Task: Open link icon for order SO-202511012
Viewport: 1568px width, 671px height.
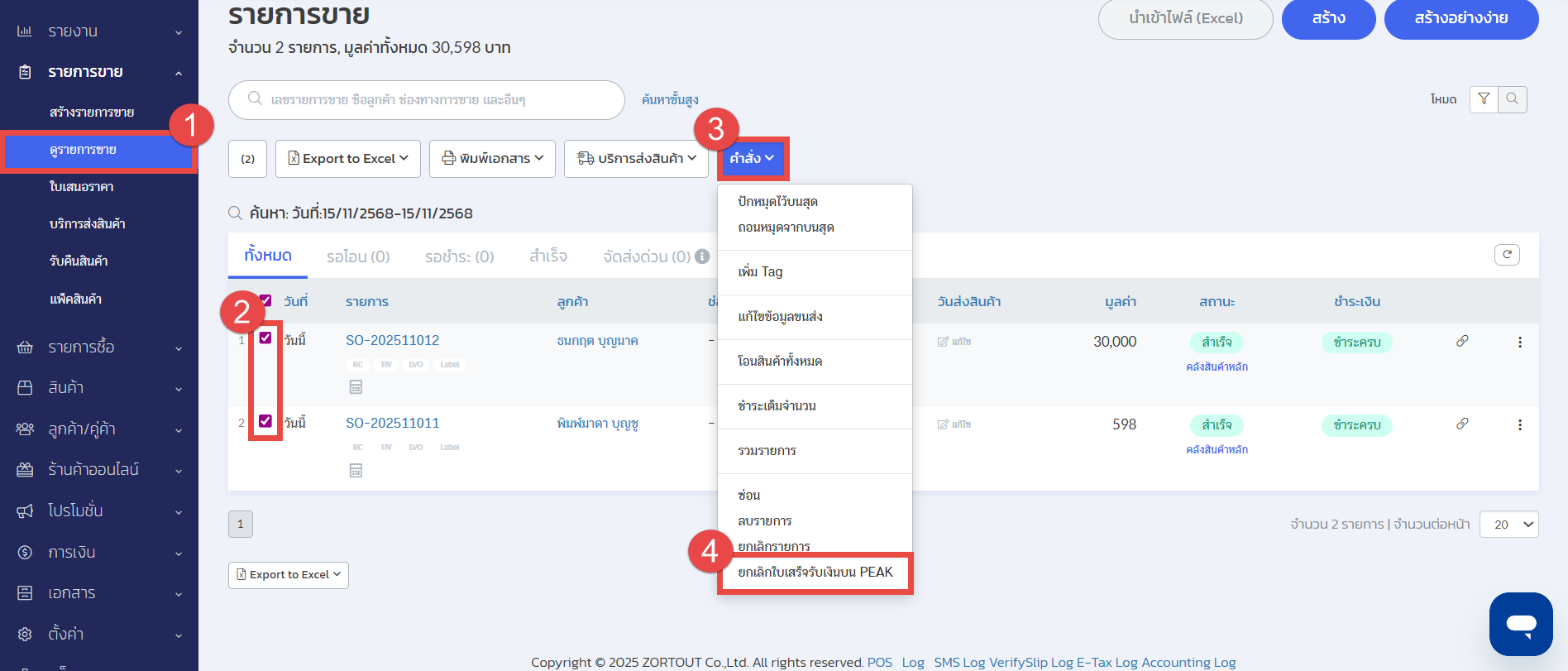Action: click(1462, 341)
